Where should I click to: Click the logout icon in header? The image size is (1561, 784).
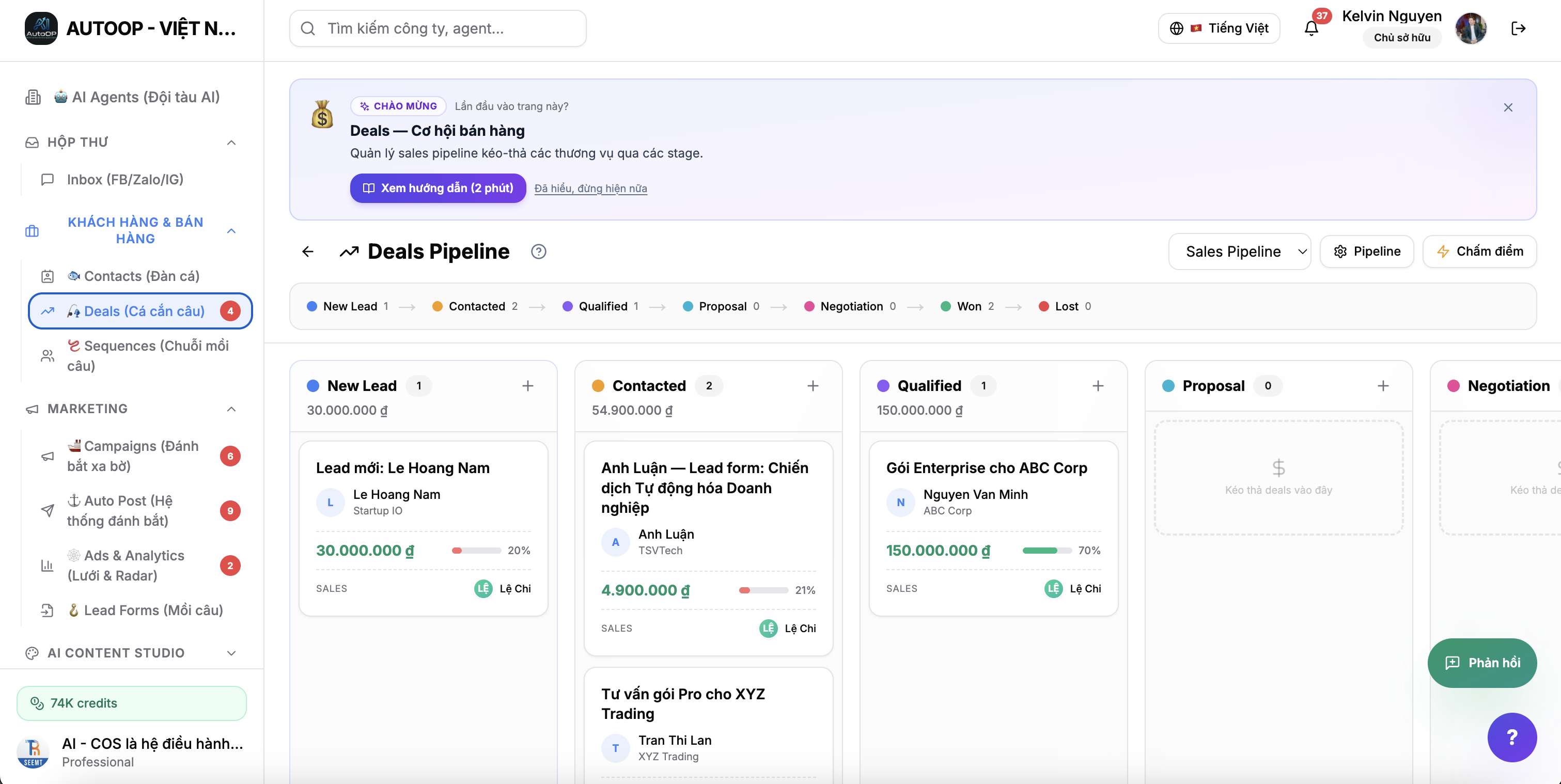click(1518, 28)
